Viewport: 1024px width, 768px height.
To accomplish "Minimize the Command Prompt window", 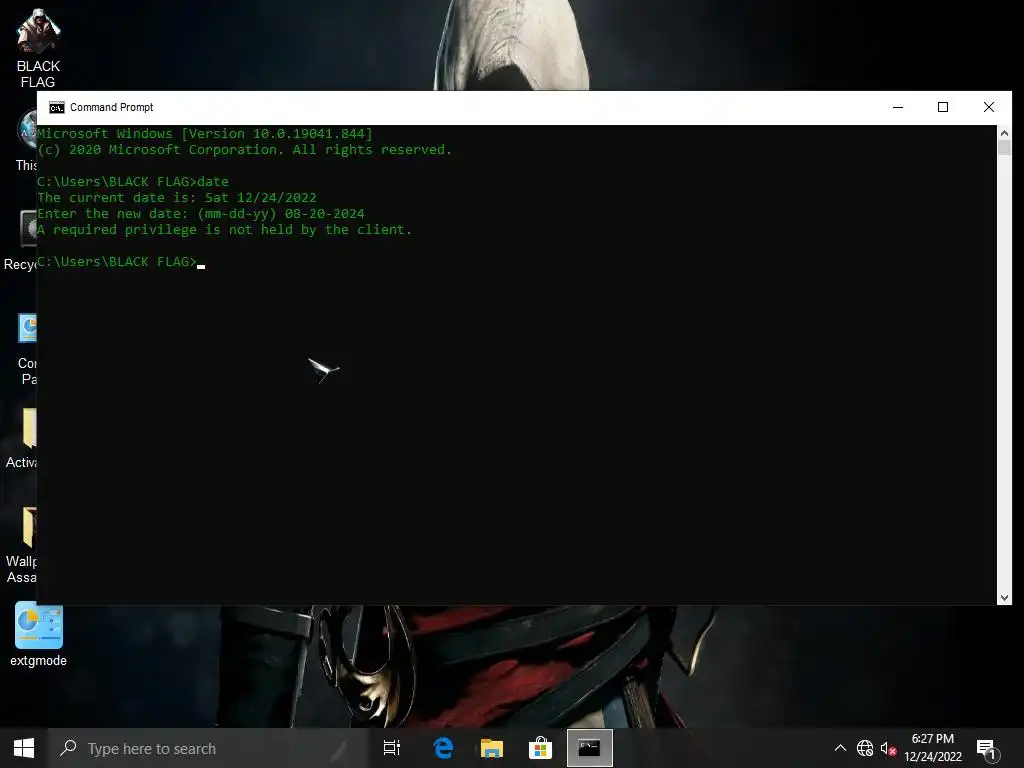I will pyautogui.click(x=898, y=107).
